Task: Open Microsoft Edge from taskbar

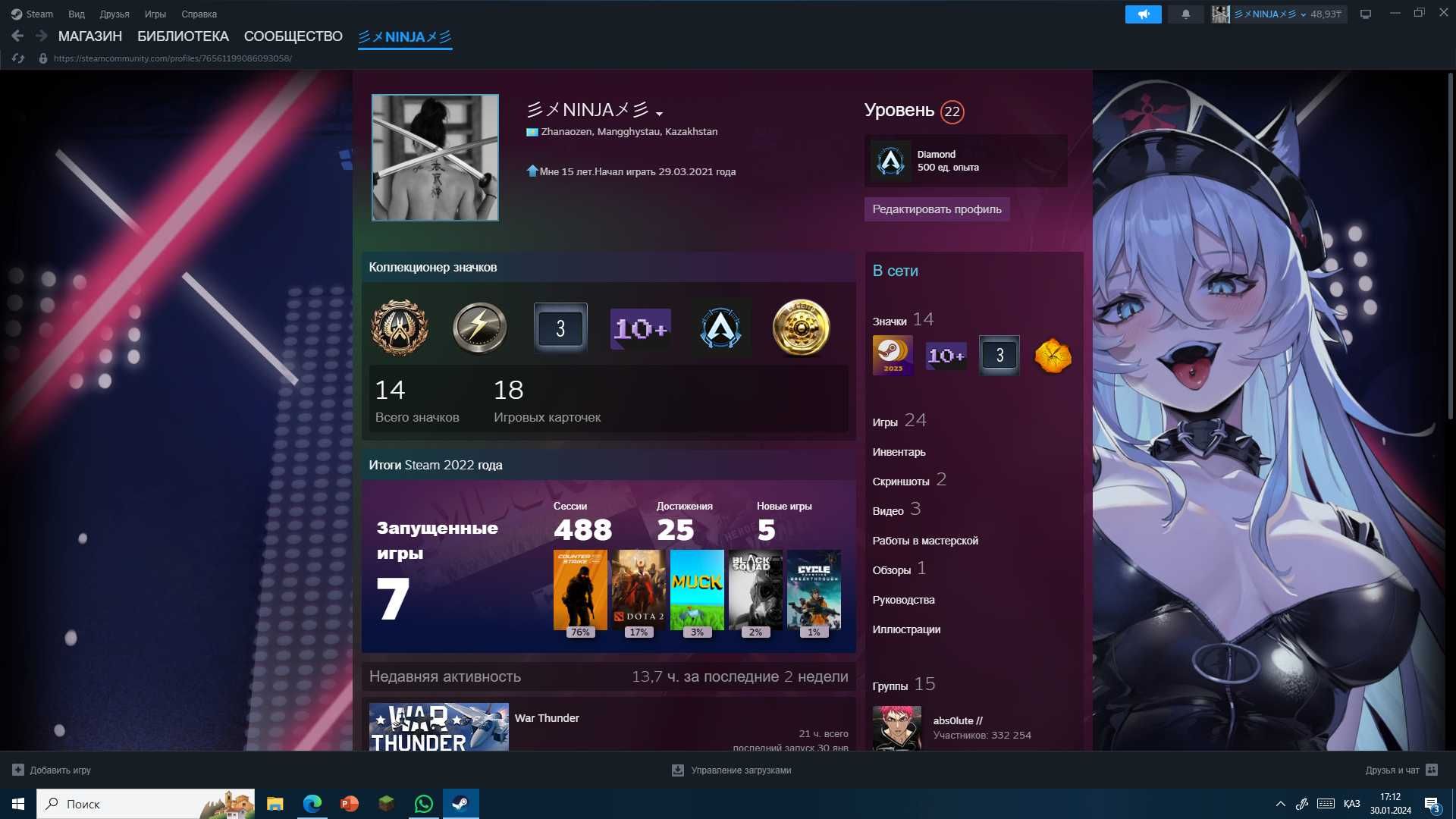Action: click(x=312, y=804)
